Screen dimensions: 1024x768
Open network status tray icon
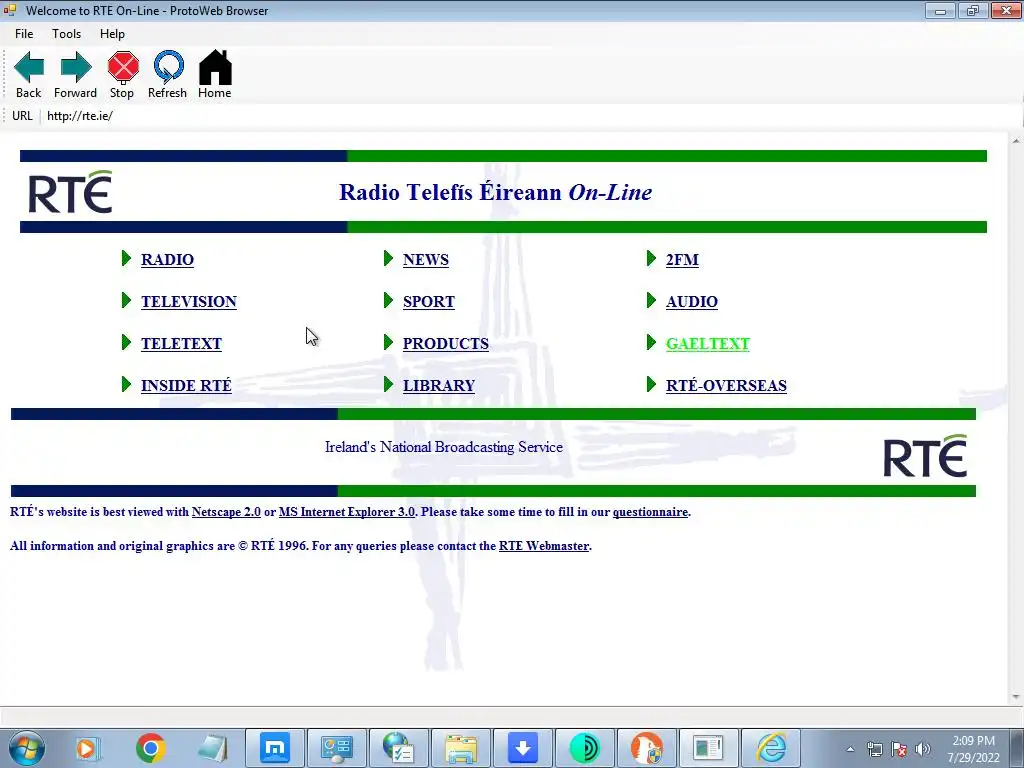(x=874, y=749)
